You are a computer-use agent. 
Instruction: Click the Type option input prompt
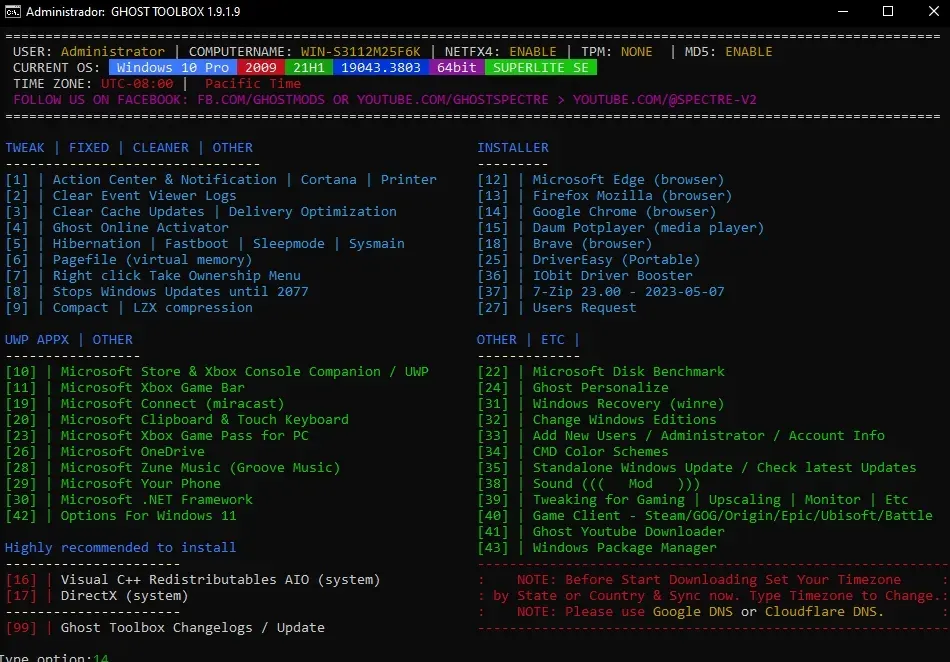(x=55, y=657)
